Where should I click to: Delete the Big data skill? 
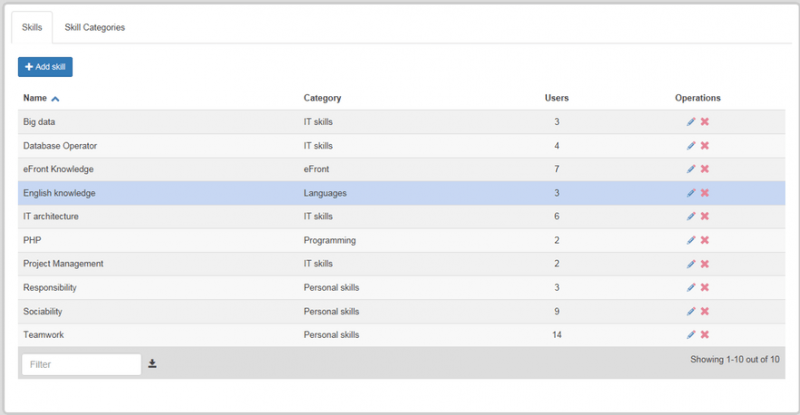click(x=705, y=121)
